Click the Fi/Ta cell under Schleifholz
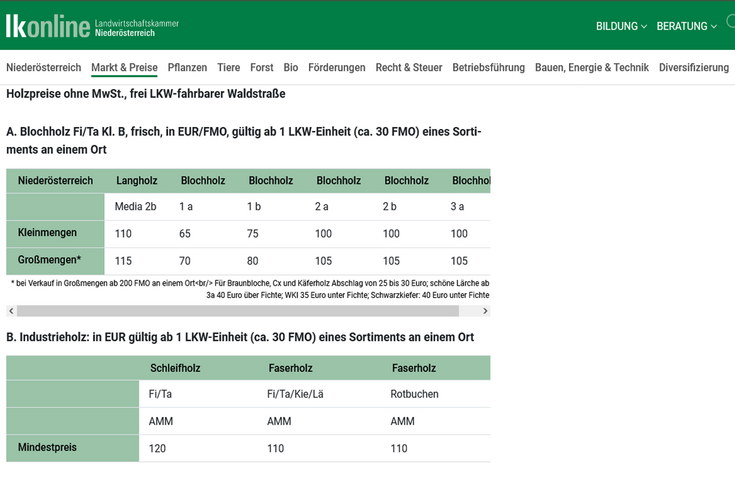Viewport: 735px width, 477px height. (x=160, y=394)
